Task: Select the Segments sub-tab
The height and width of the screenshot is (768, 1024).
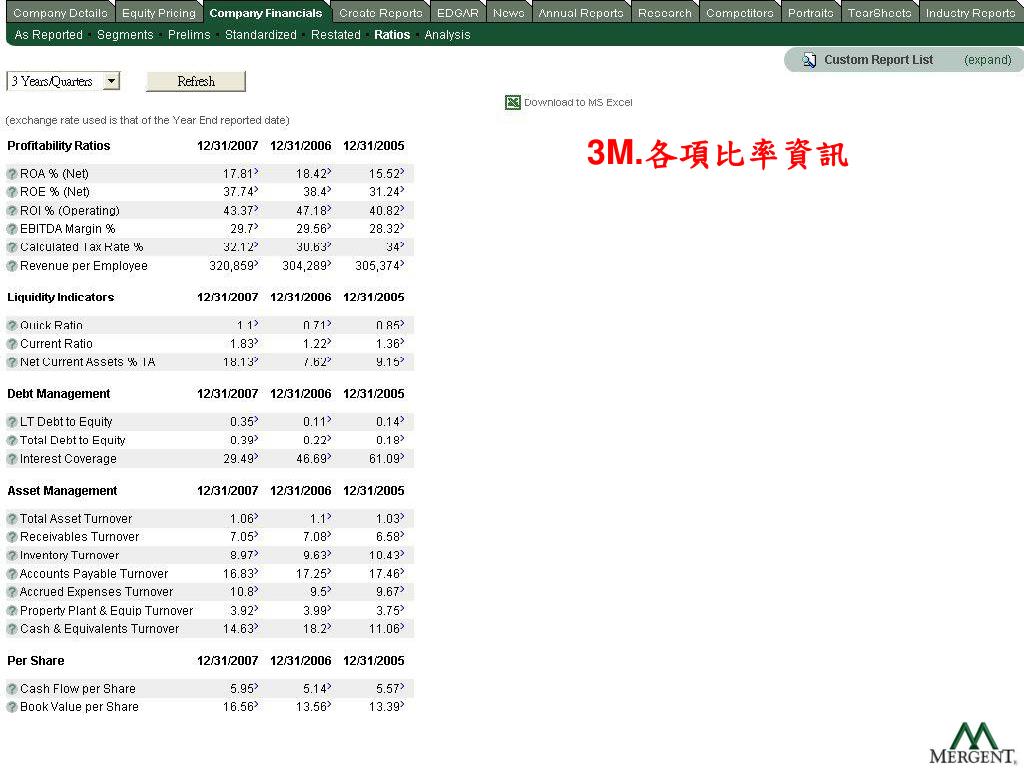Action: (x=125, y=35)
